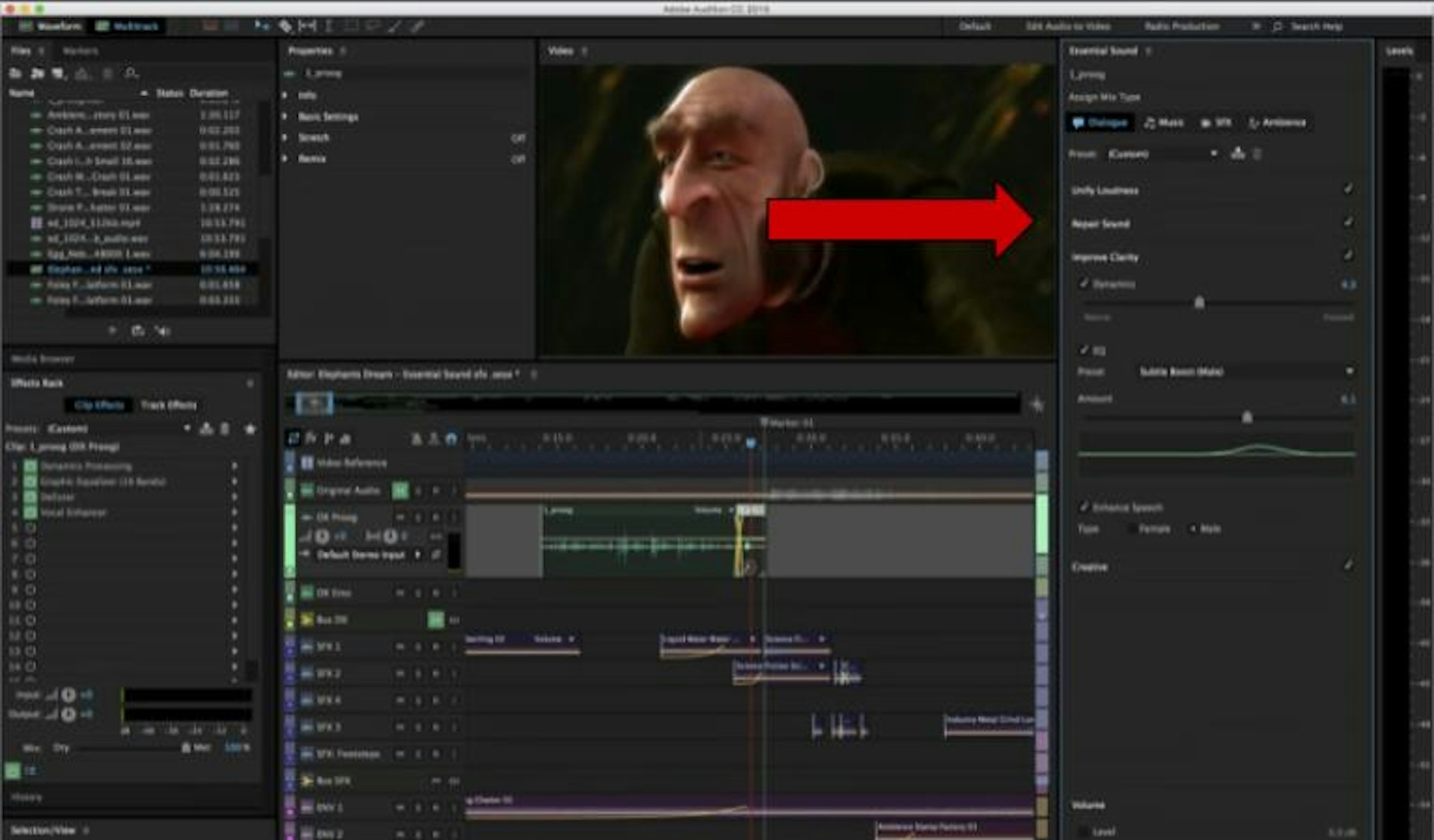This screenshot has width=1434, height=840.
Task: Open Effects Rack Presets dropdown
Action: coord(119,429)
